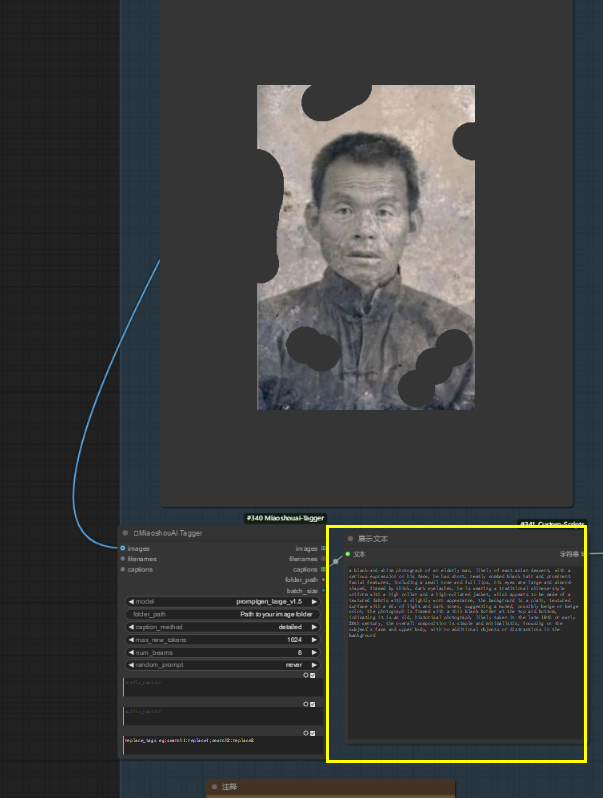Toggle the checkbox above suffix_caption field
This screenshot has width=603, height=798.
click(313, 704)
